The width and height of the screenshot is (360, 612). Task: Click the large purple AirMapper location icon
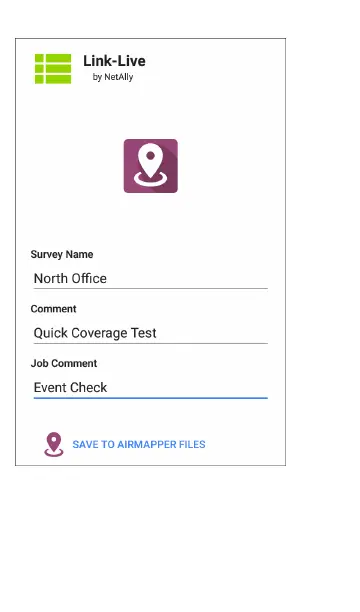click(x=151, y=166)
